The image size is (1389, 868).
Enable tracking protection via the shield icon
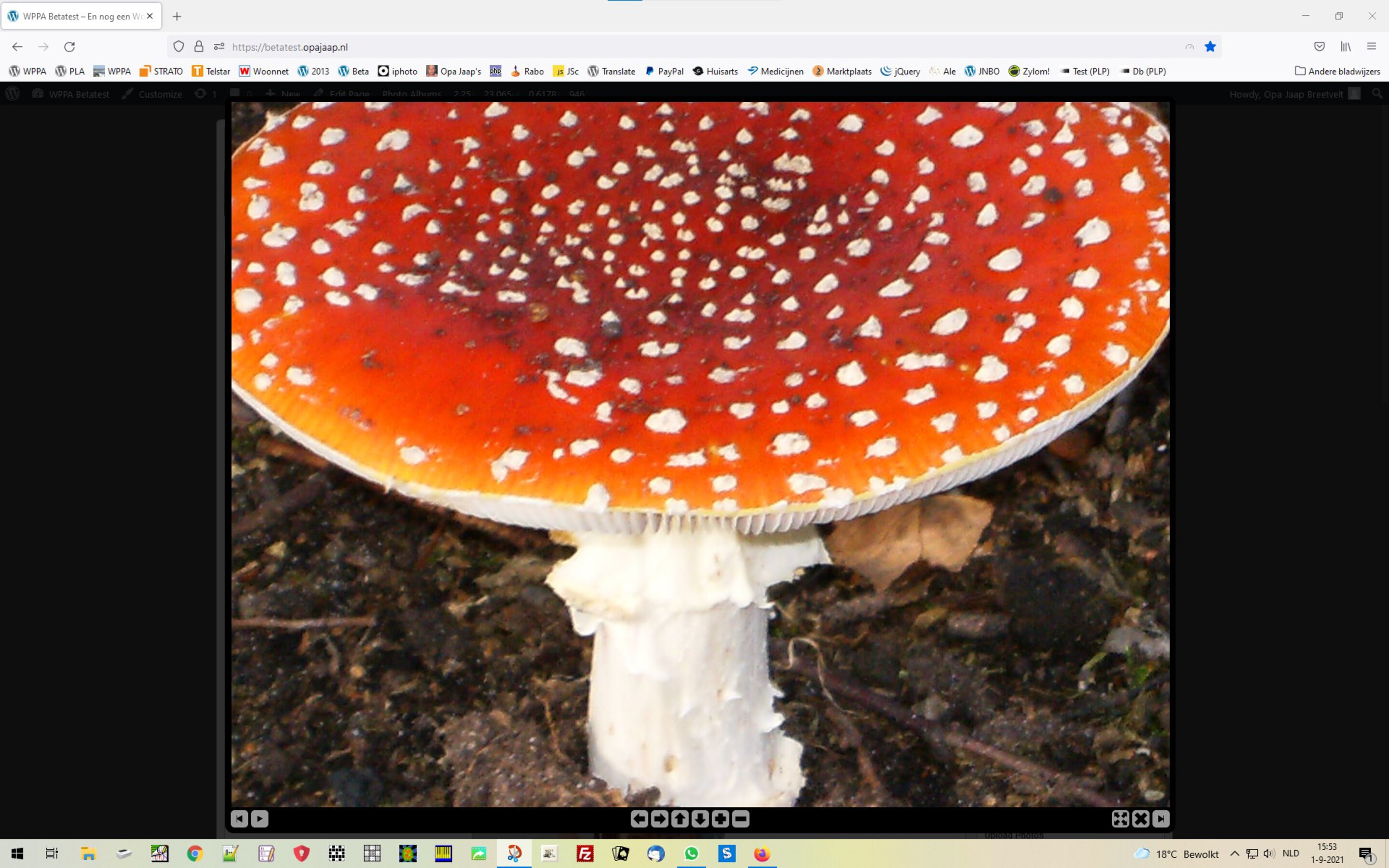(178, 46)
